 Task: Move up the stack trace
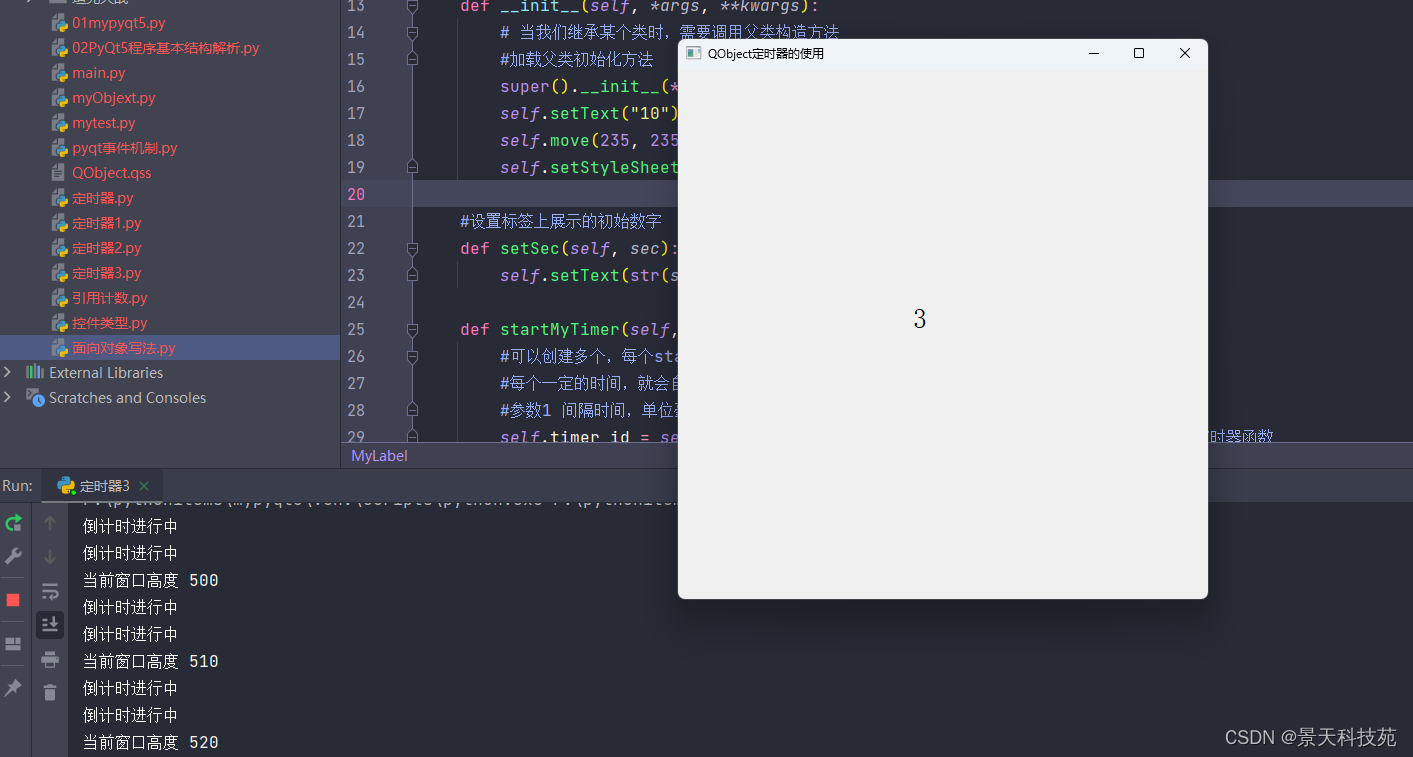[x=50, y=523]
